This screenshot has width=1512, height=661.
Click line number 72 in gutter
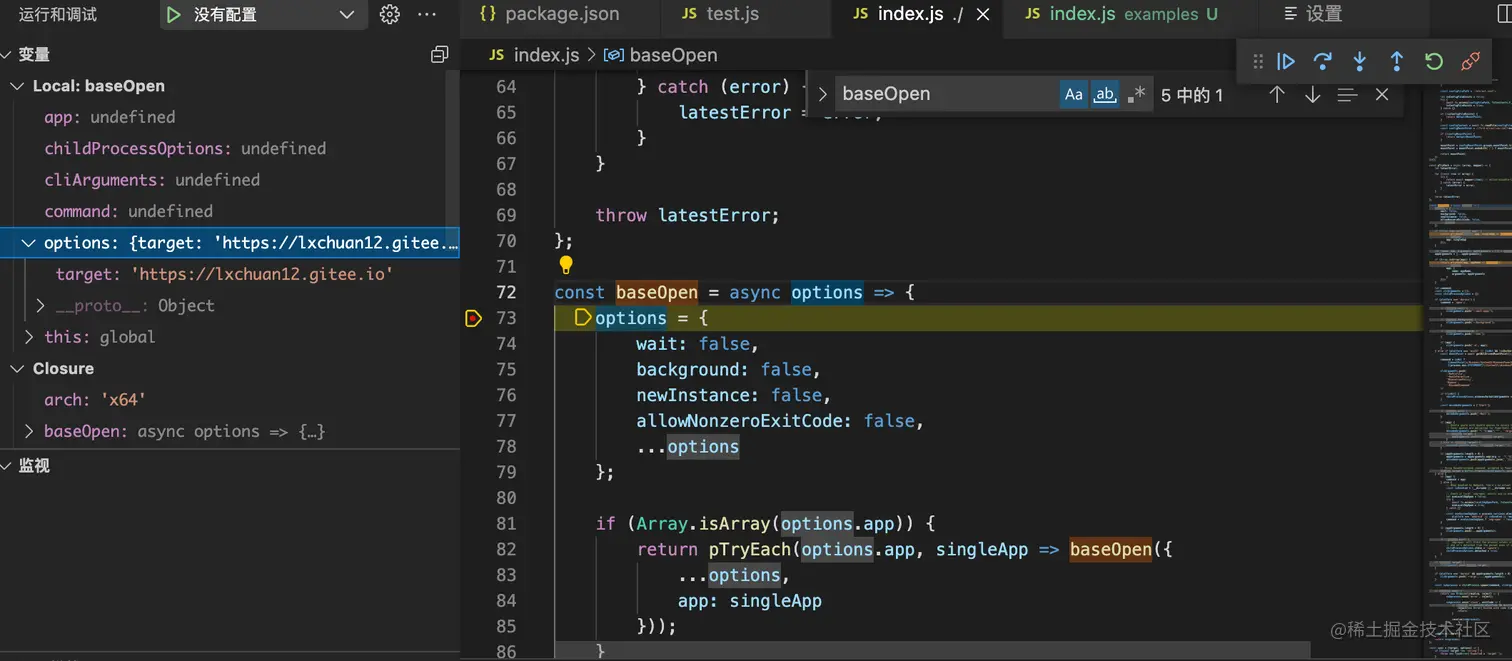pos(506,292)
